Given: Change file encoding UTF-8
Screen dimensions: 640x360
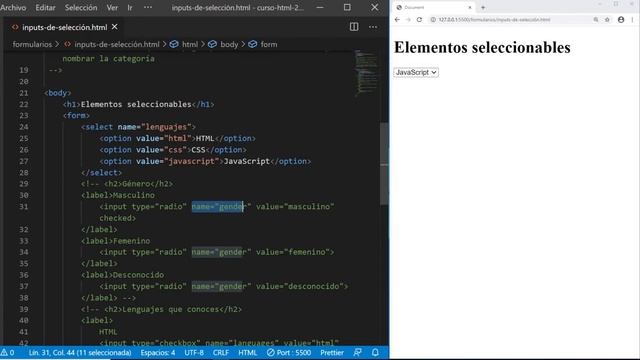Looking at the screenshot, I should pyautogui.click(x=194, y=353).
